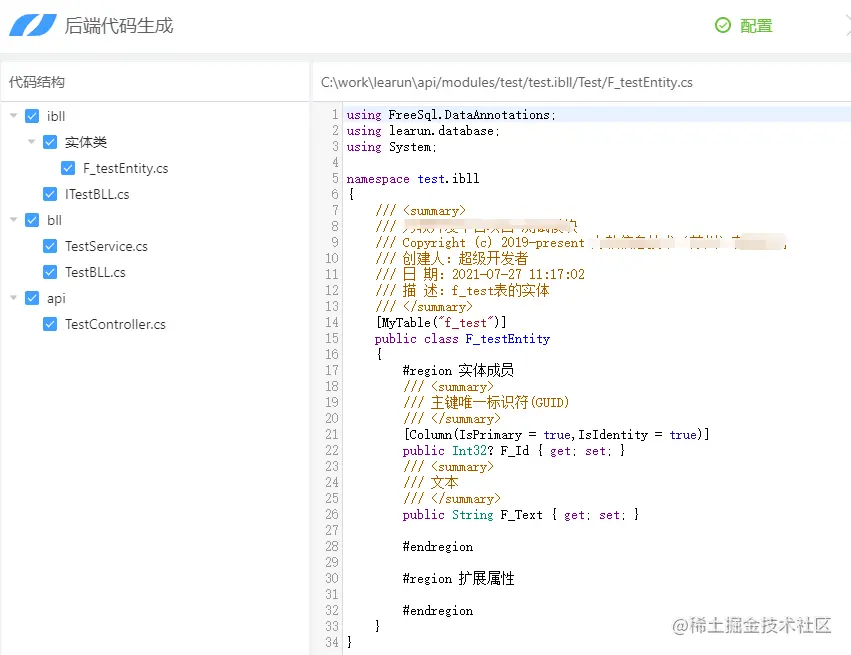851x655 pixels.
Task: Open ITestBLL.cs file in tree
Action: pyautogui.click(x=97, y=194)
